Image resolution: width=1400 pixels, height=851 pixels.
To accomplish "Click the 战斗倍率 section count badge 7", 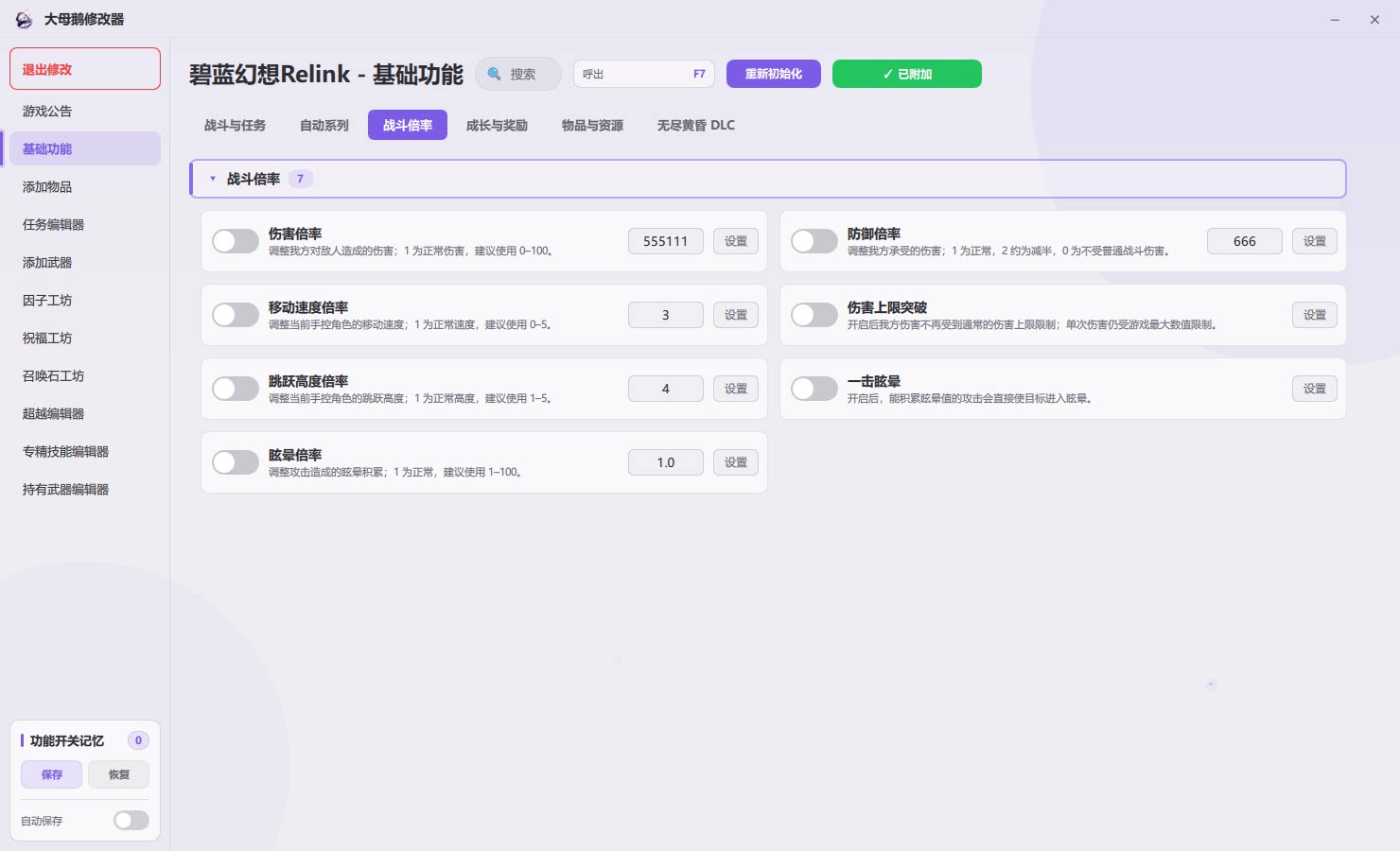I will tap(300, 179).
